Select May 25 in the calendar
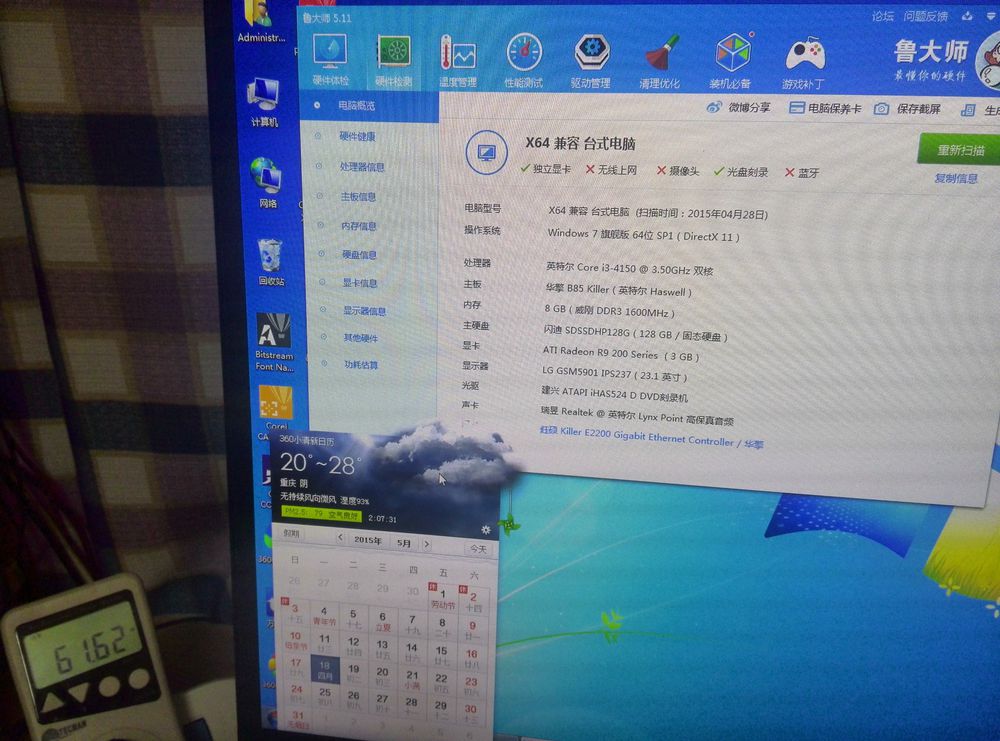The image size is (1000, 741). [325, 696]
